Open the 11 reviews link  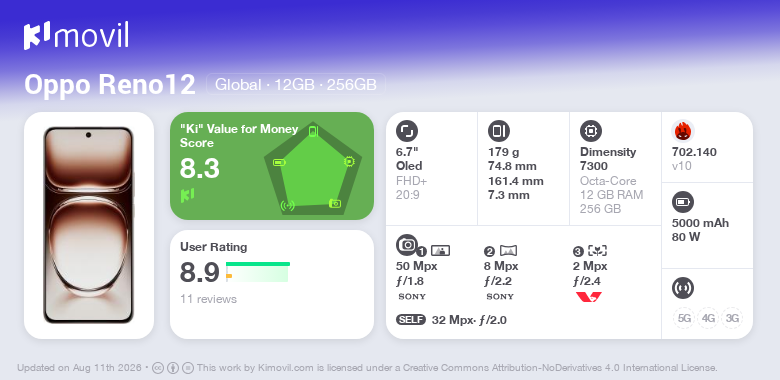click(x=208, y=299)
